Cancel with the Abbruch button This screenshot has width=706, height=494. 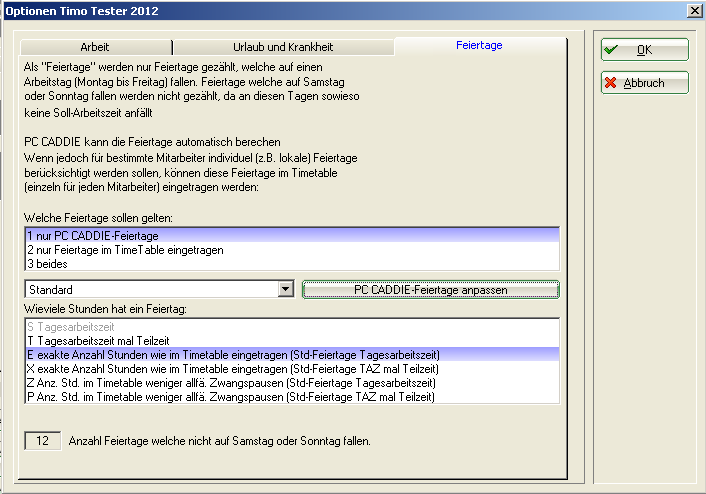click(644, 83)
